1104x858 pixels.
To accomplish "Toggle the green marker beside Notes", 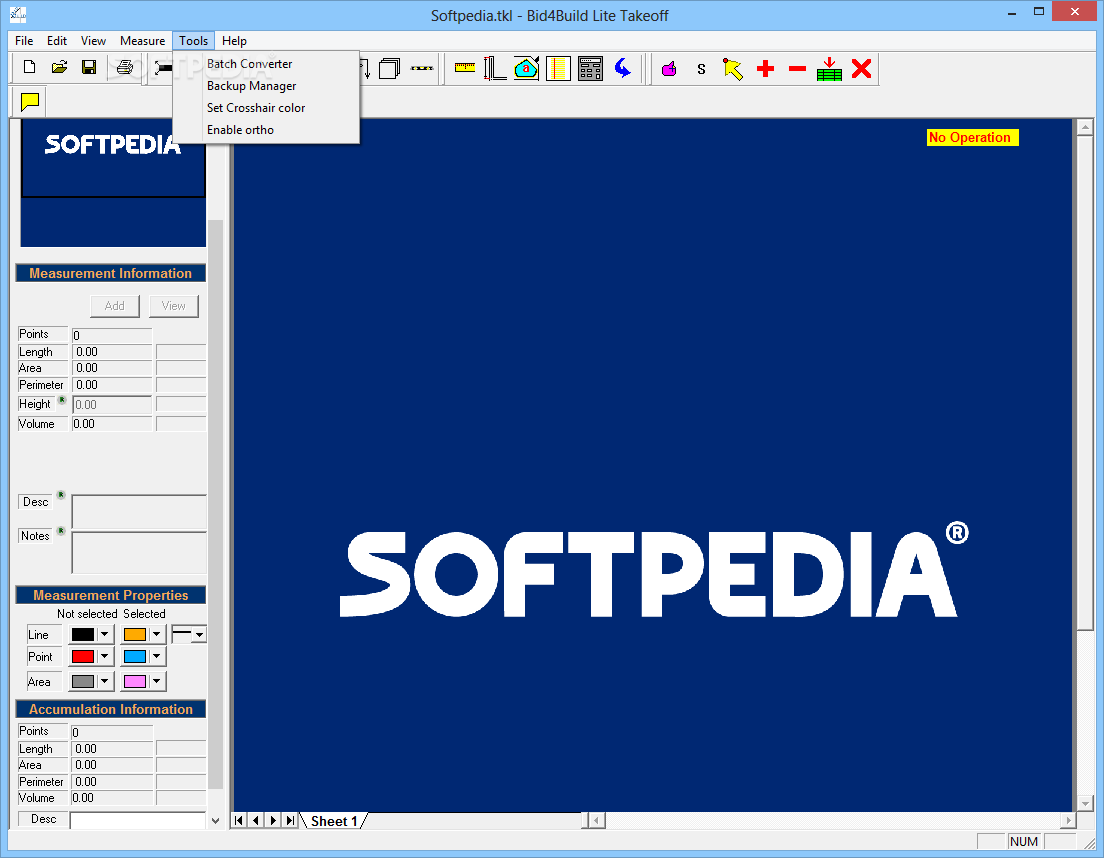I will click(61, 531).
